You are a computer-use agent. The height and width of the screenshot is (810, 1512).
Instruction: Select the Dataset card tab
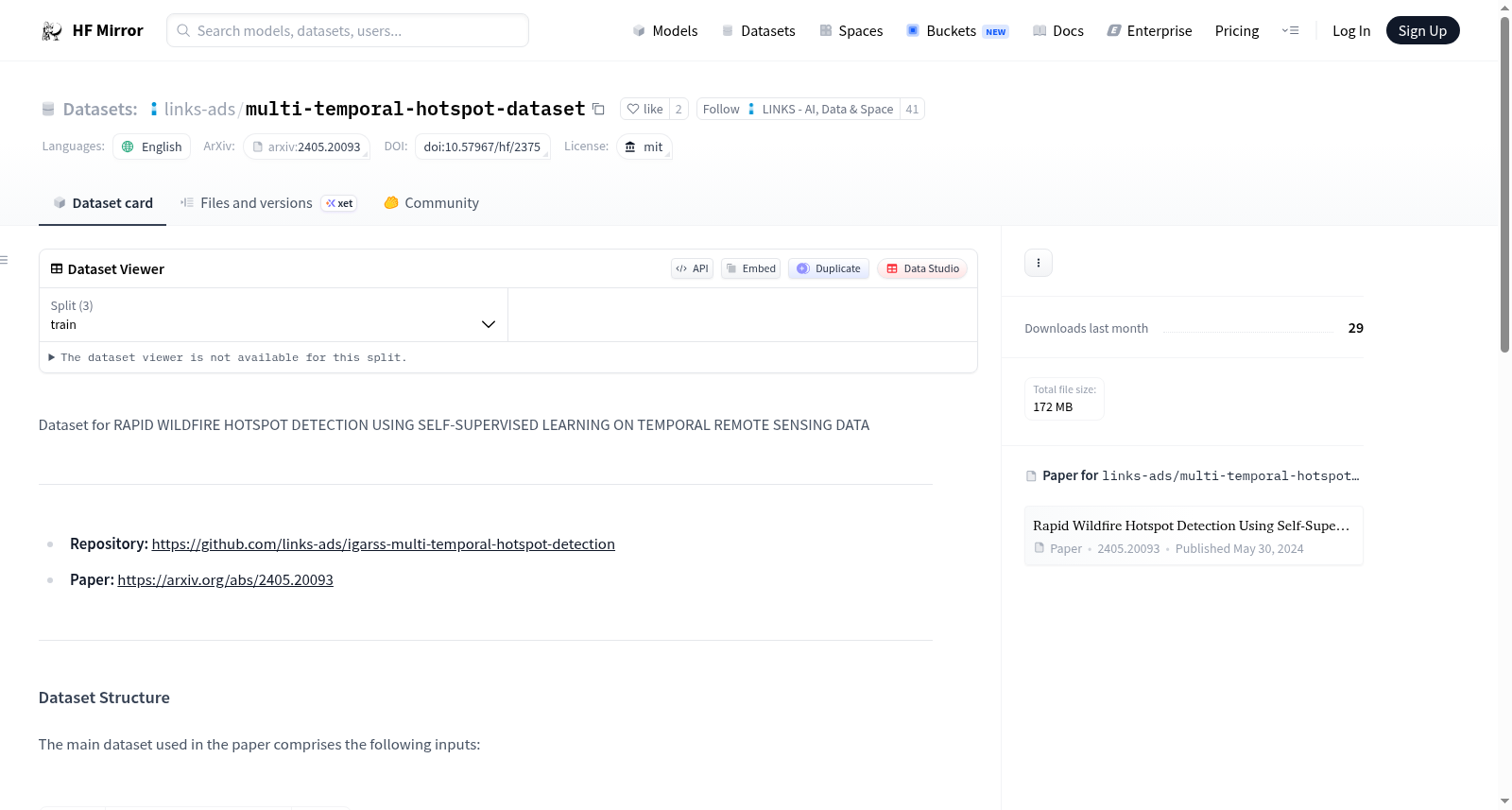click(103, 203)
